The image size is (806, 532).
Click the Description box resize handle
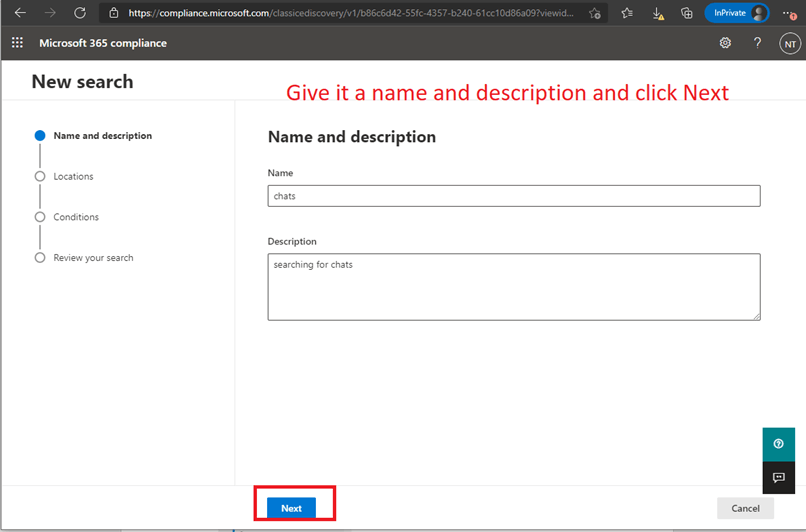coord(757,317)
